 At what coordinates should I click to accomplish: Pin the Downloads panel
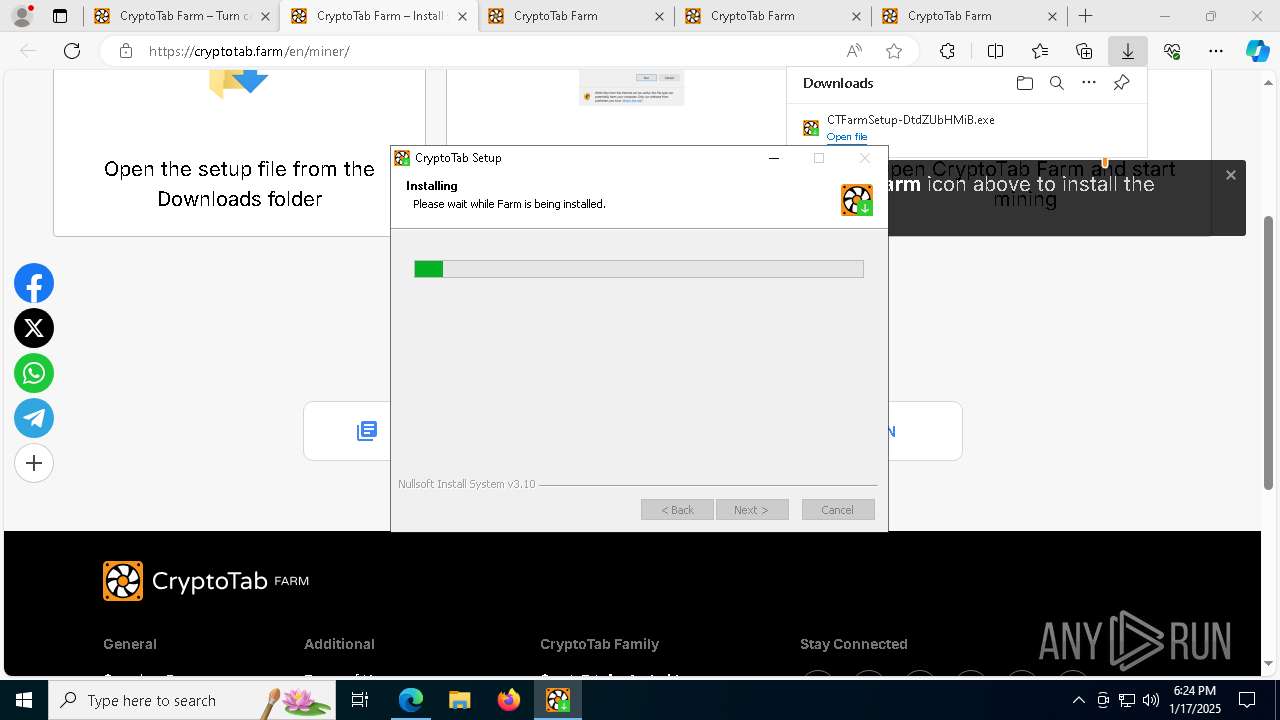[x=1121, y=83]
